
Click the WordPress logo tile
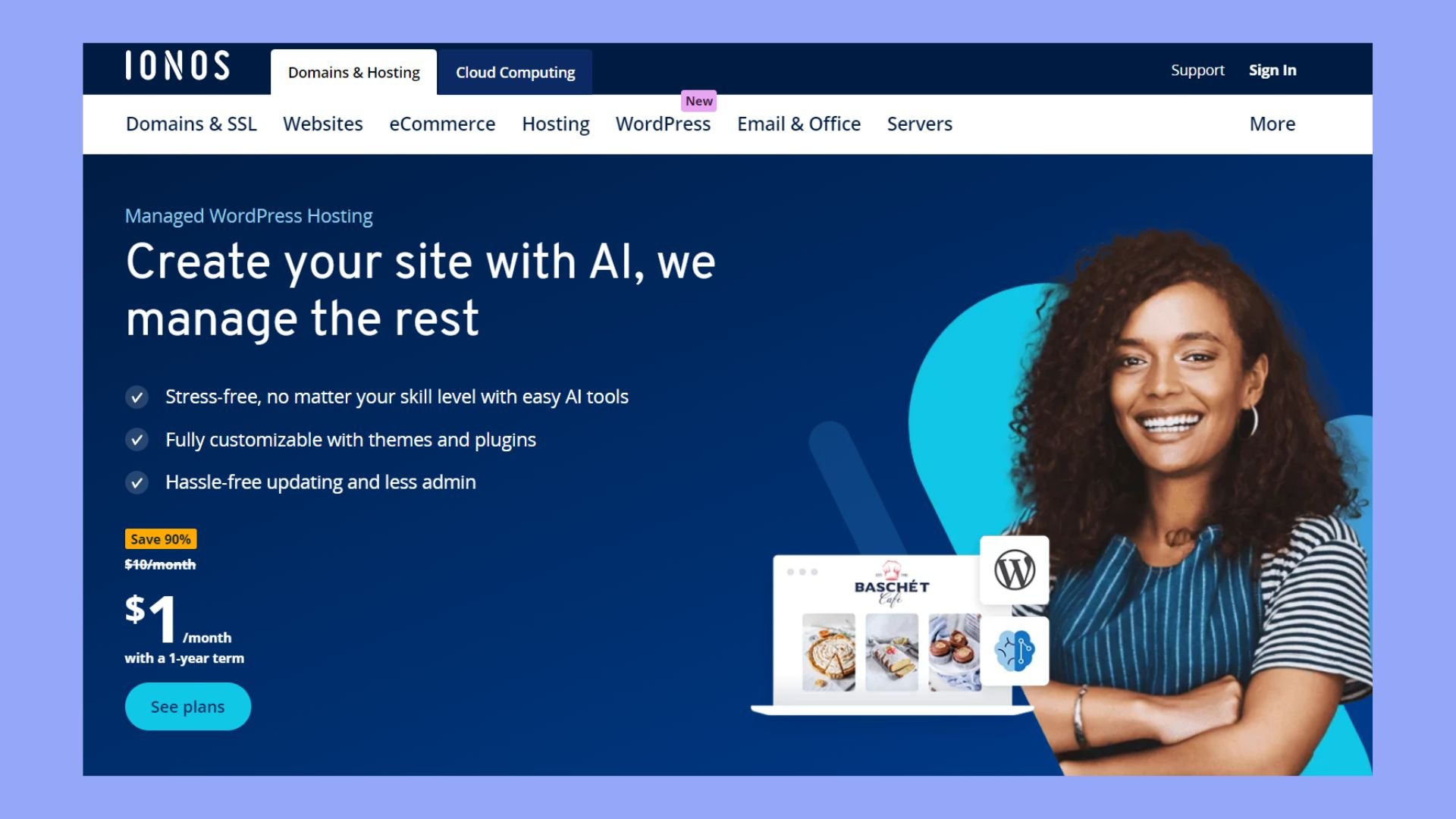1015,570
